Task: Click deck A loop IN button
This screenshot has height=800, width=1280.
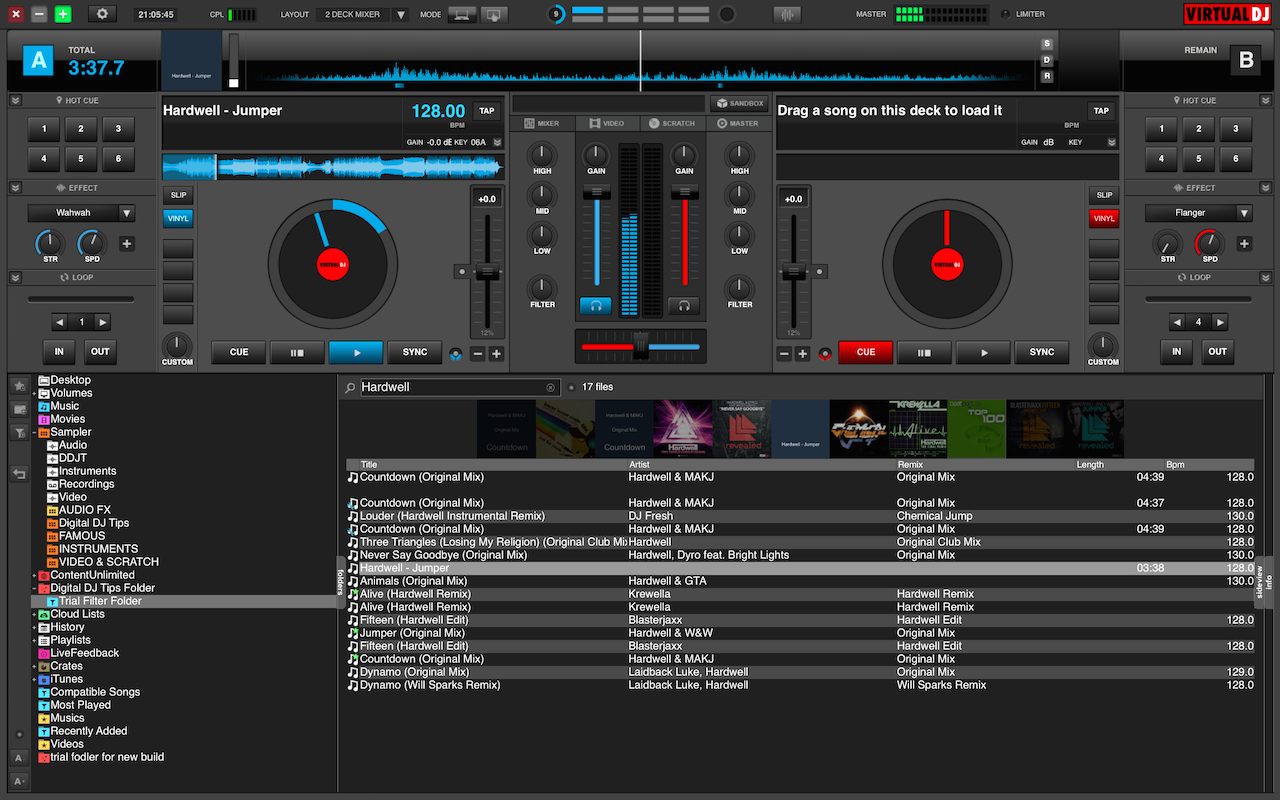Action: (x=59, y=351)
